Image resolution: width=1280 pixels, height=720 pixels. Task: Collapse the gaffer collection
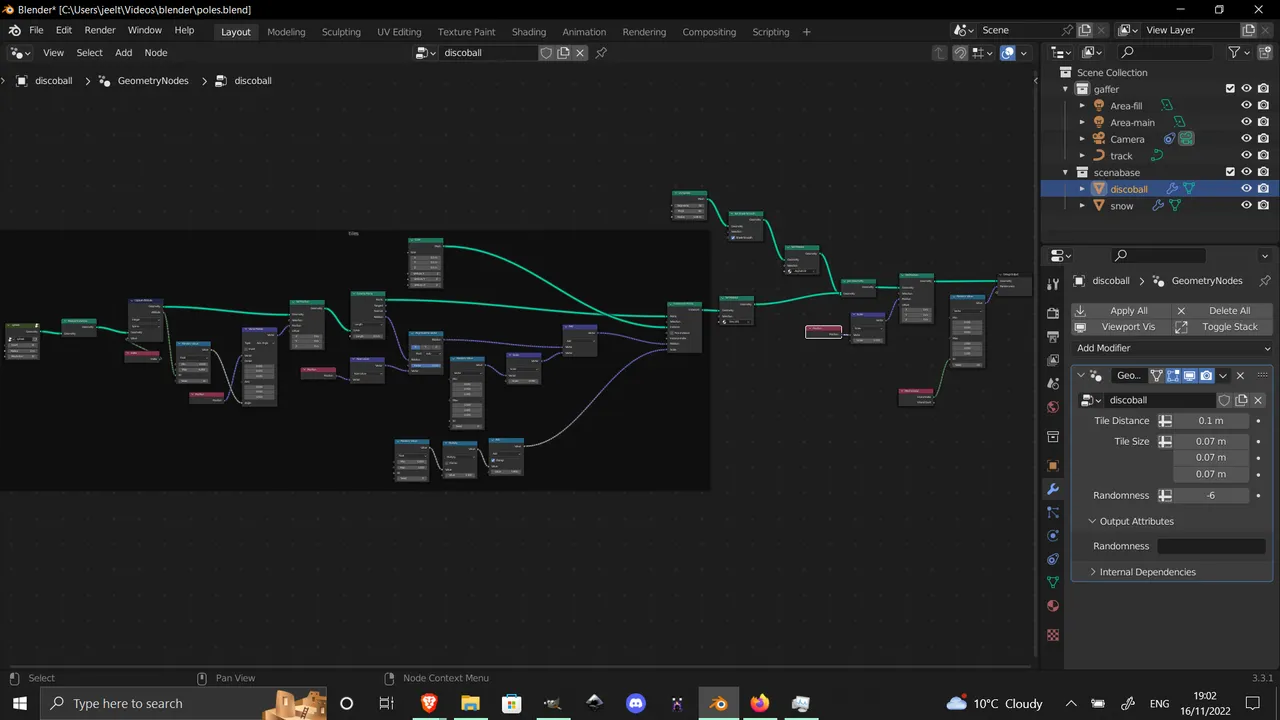tap(1066, 89)
